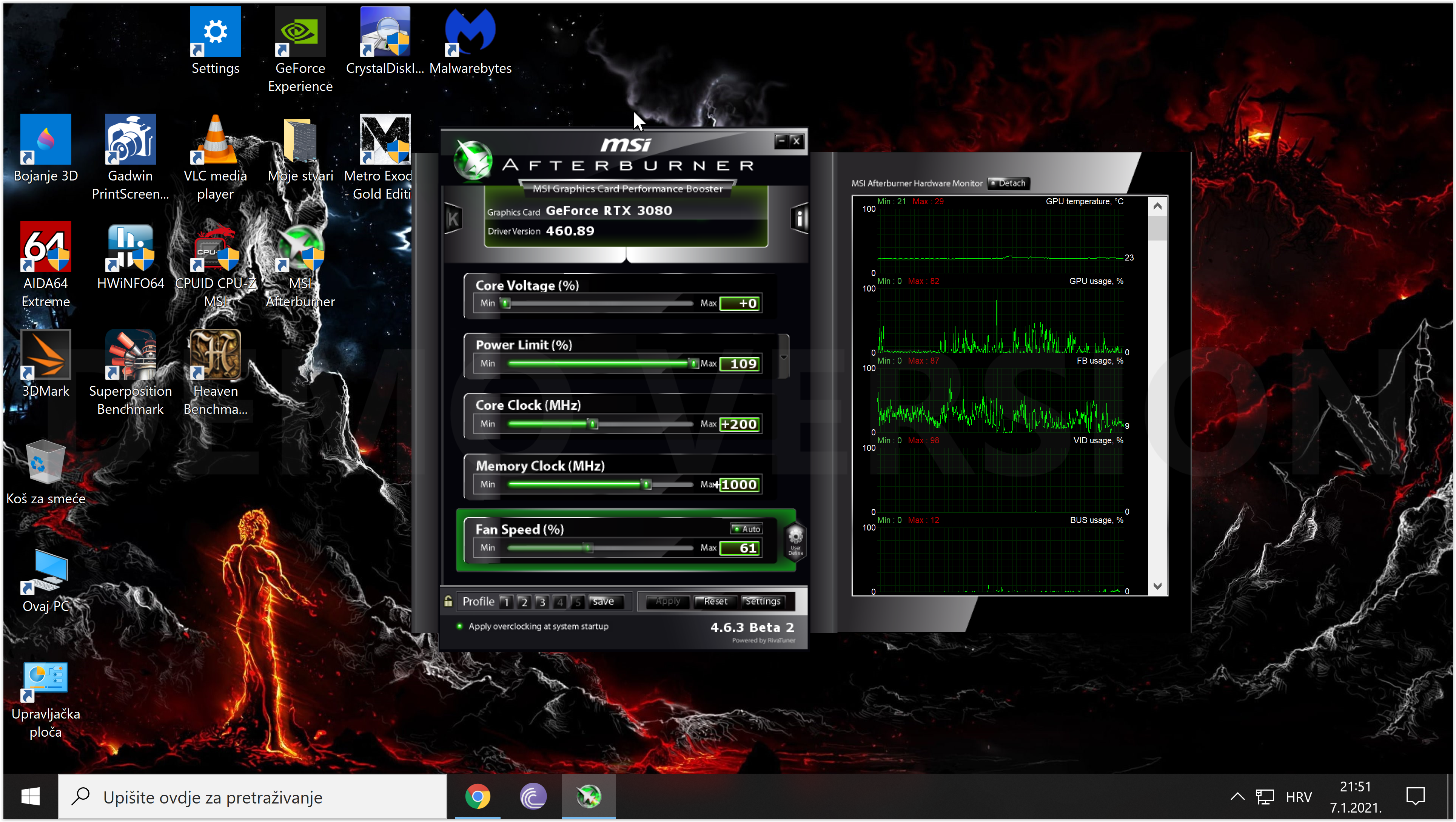Toggle Apply overclocking at system startup

point(532,626)
